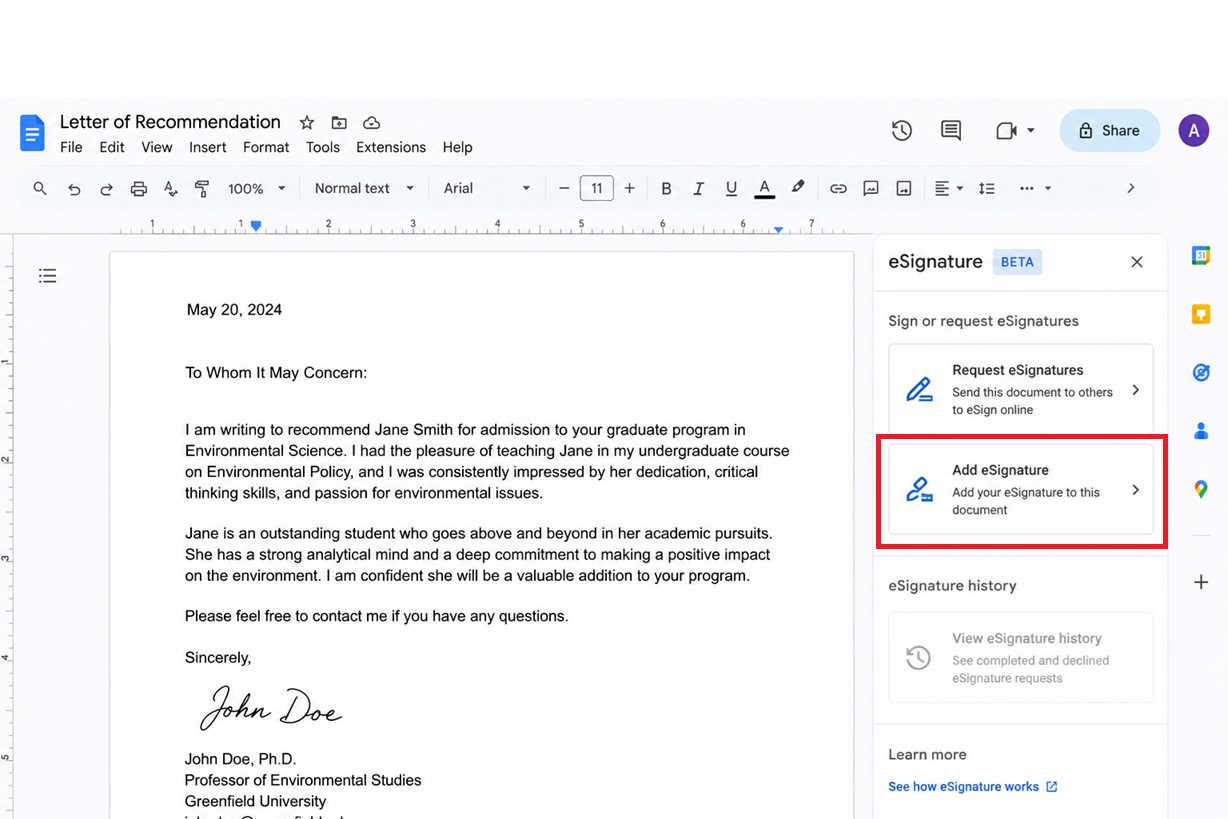Decrease font size with minus
The width and height of the screenshot is (1228, 819).
click(x=564, y=188)
